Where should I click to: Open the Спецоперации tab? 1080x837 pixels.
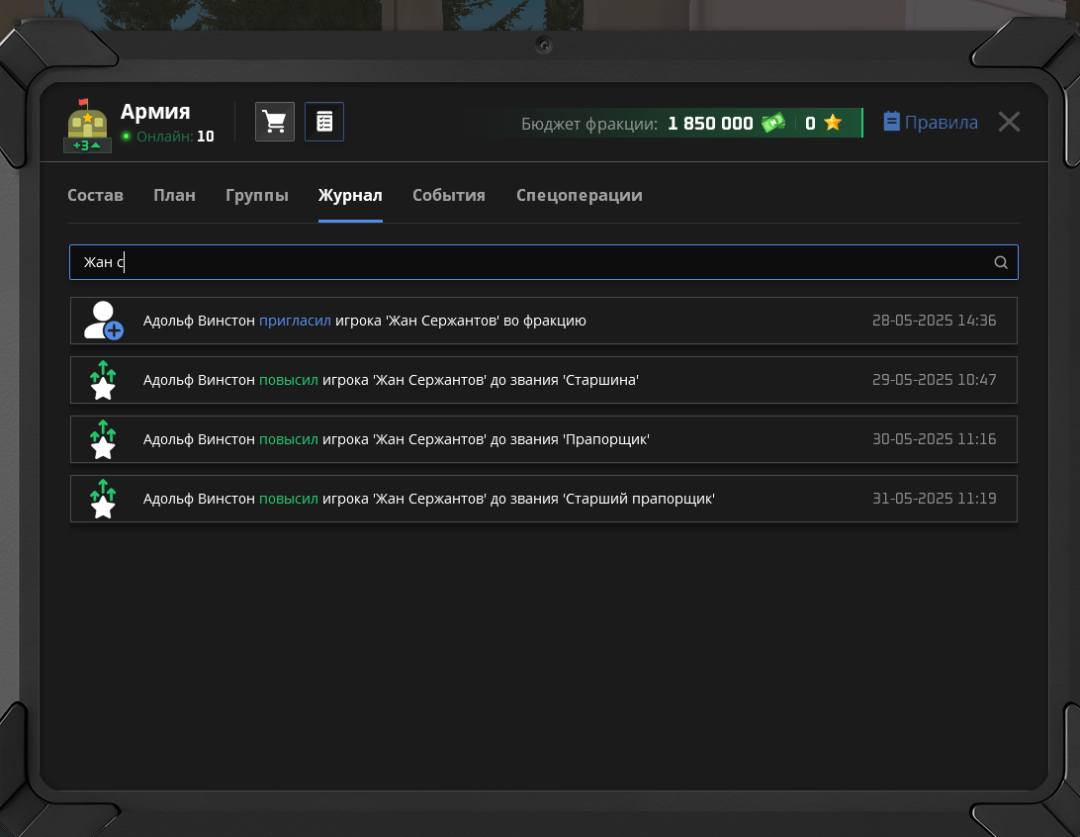pos(579,196)
